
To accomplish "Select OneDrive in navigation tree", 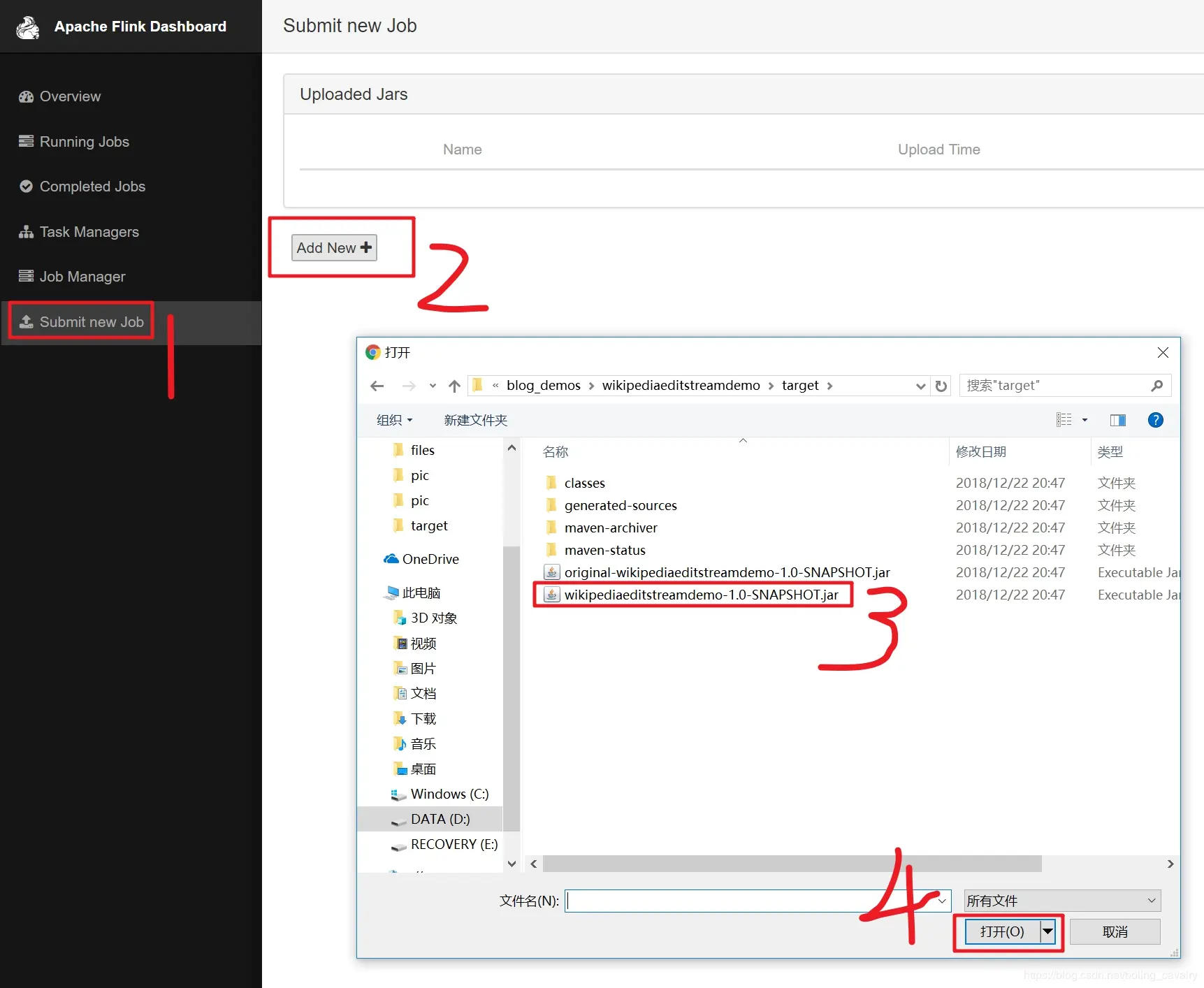I will click(430, 559).
